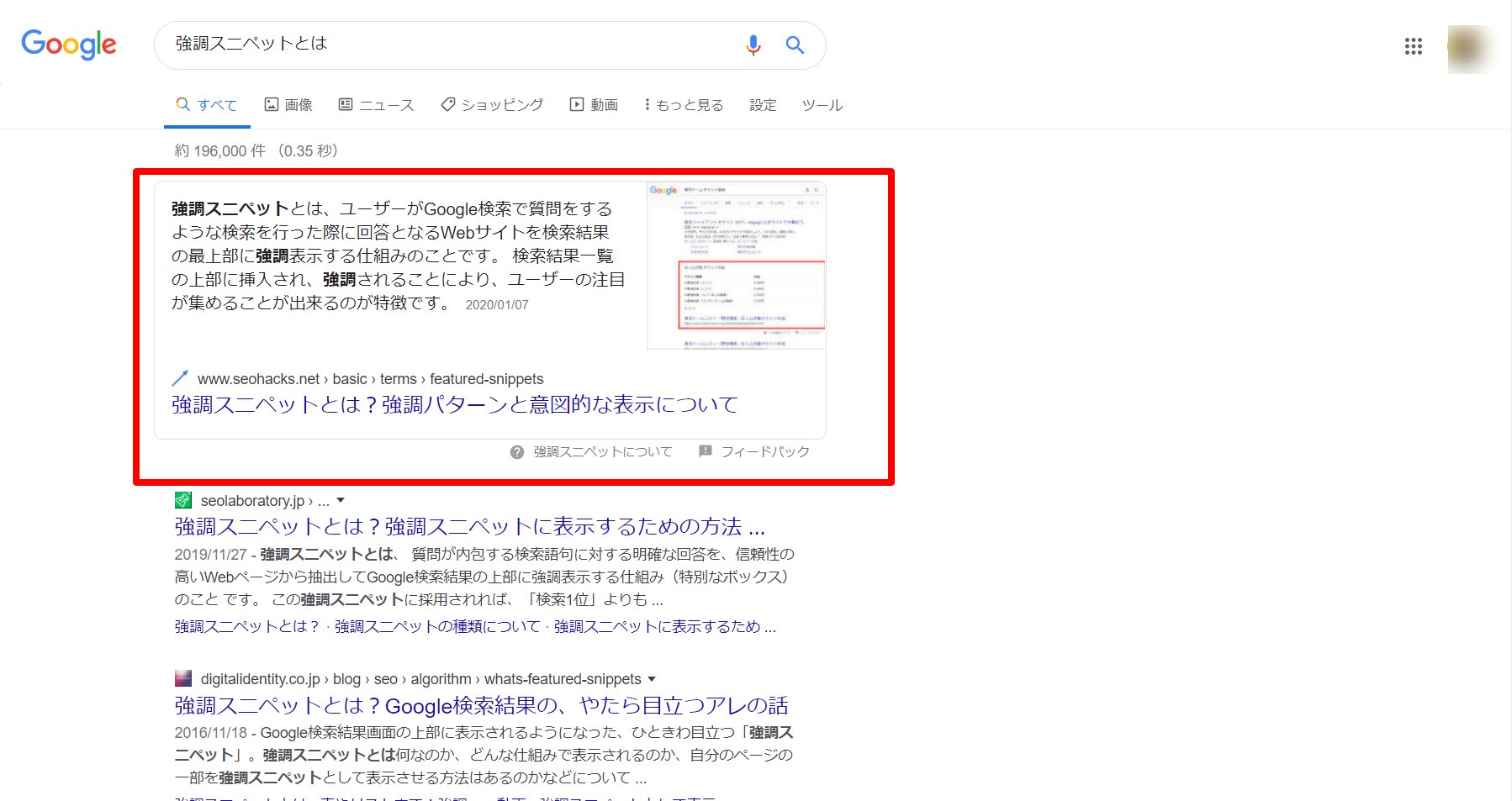The height and width of the screenshot is (801, 1512).
Task: Switch to the 動画 tab
Action: [594, 105]
